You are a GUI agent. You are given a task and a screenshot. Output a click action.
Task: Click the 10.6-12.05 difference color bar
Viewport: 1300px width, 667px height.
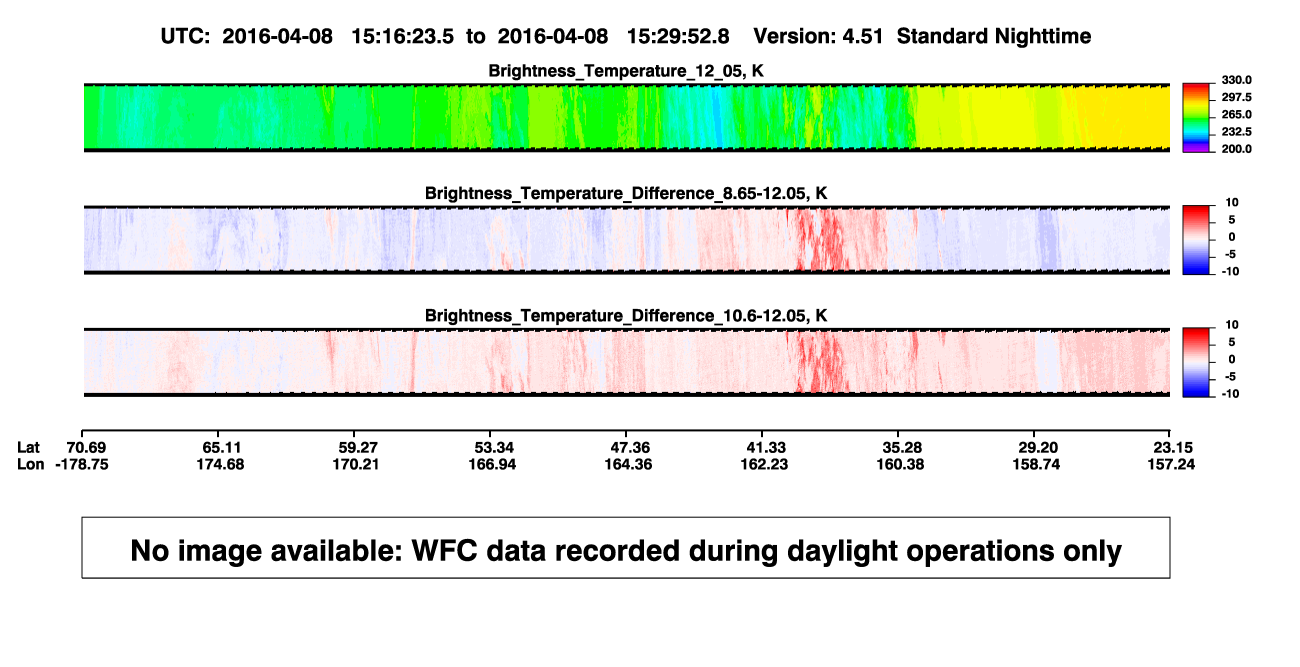[x=1197, y=363]
